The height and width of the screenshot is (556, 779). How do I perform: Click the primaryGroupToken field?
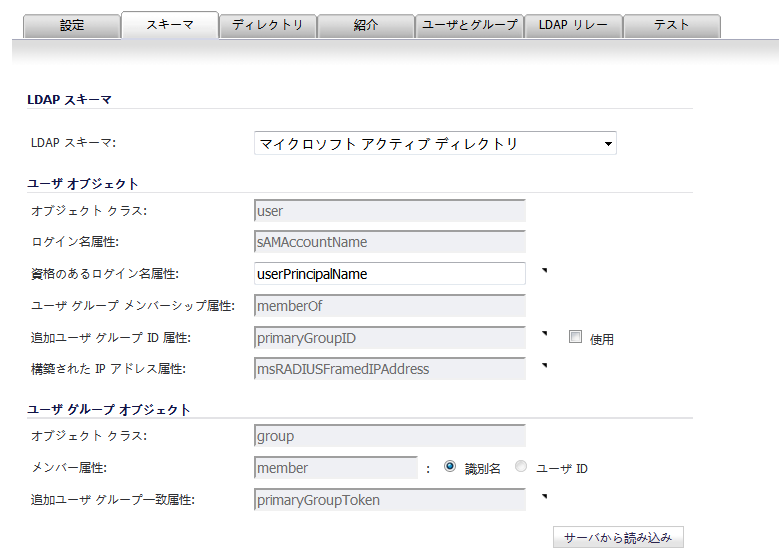[390, 499]
